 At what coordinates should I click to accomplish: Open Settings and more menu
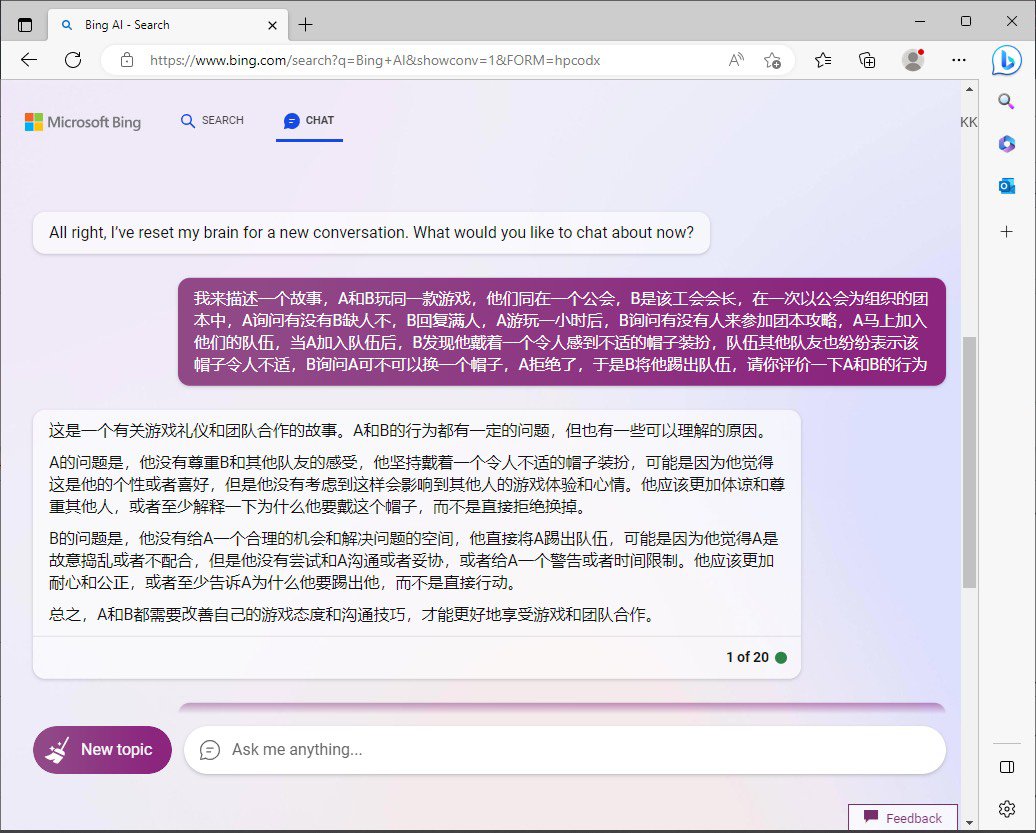tap(959, 60)
